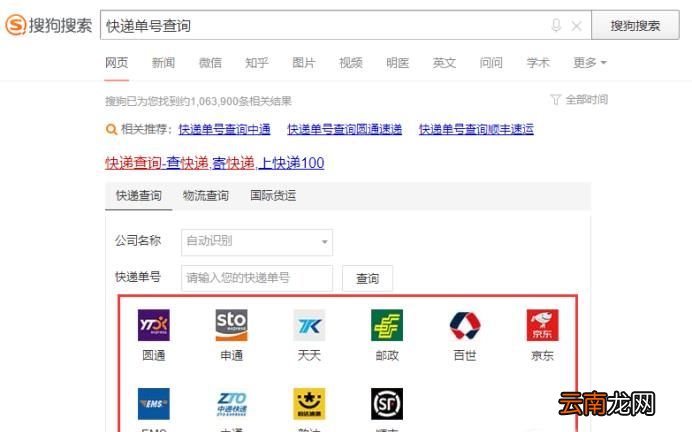This screenshot has width=692, height=432.
Task: Click the 申通 text label
Action: [231, 355]
